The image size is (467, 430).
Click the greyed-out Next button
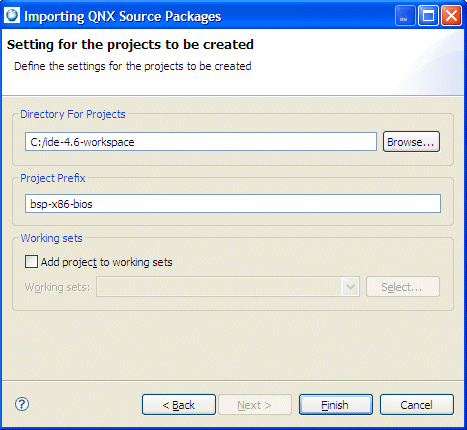(255, 405)
